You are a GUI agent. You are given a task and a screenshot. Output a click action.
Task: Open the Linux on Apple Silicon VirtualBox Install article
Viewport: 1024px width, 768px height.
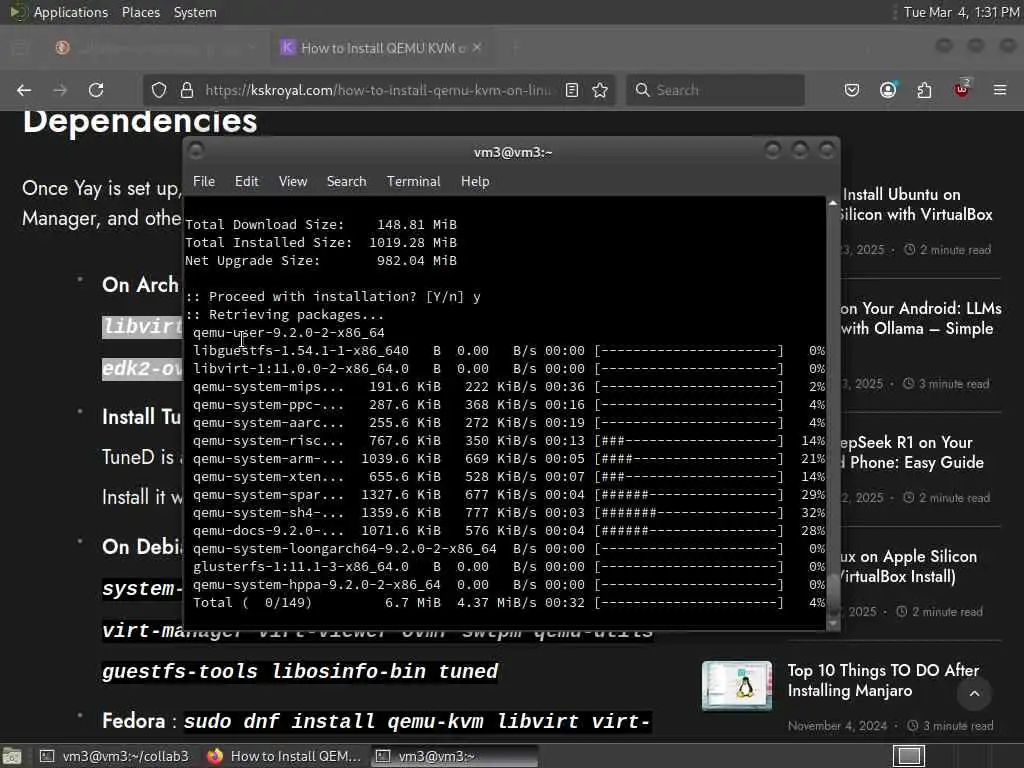tap(909, 566)
